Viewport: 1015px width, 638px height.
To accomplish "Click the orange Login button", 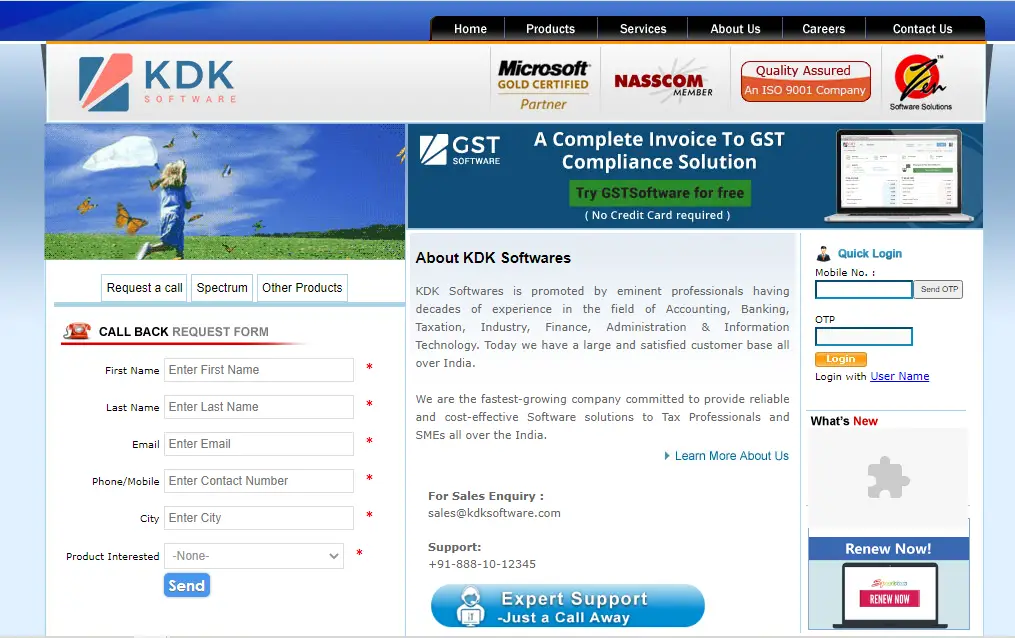I will (x=840, y=359).
